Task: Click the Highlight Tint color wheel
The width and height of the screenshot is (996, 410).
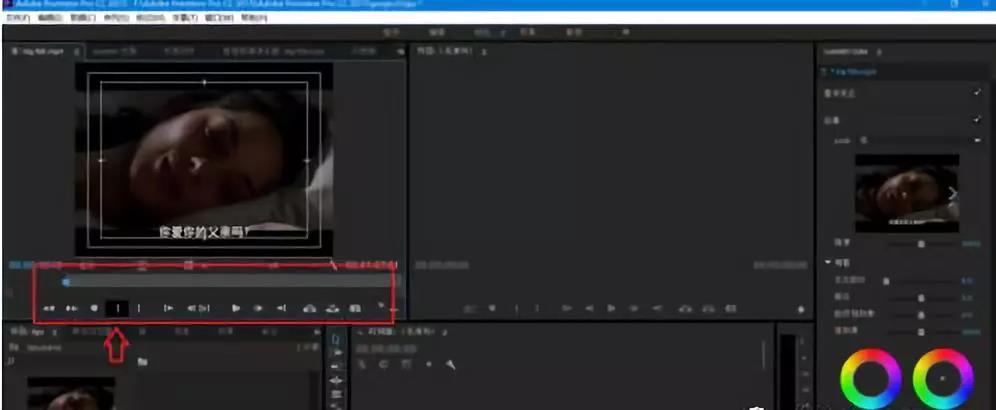Action: tap(943, 379)
